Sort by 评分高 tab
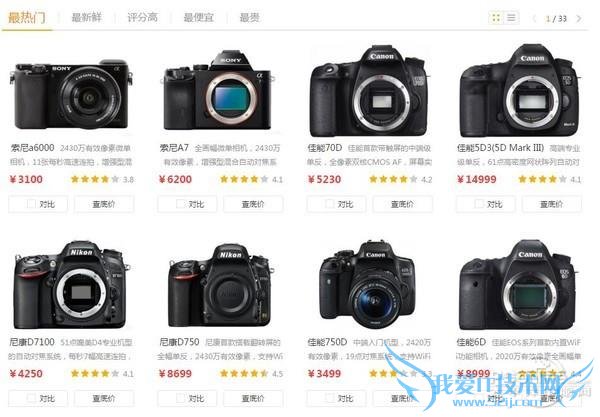Viewport: 600px width, 417px height. tap(142, 18)
